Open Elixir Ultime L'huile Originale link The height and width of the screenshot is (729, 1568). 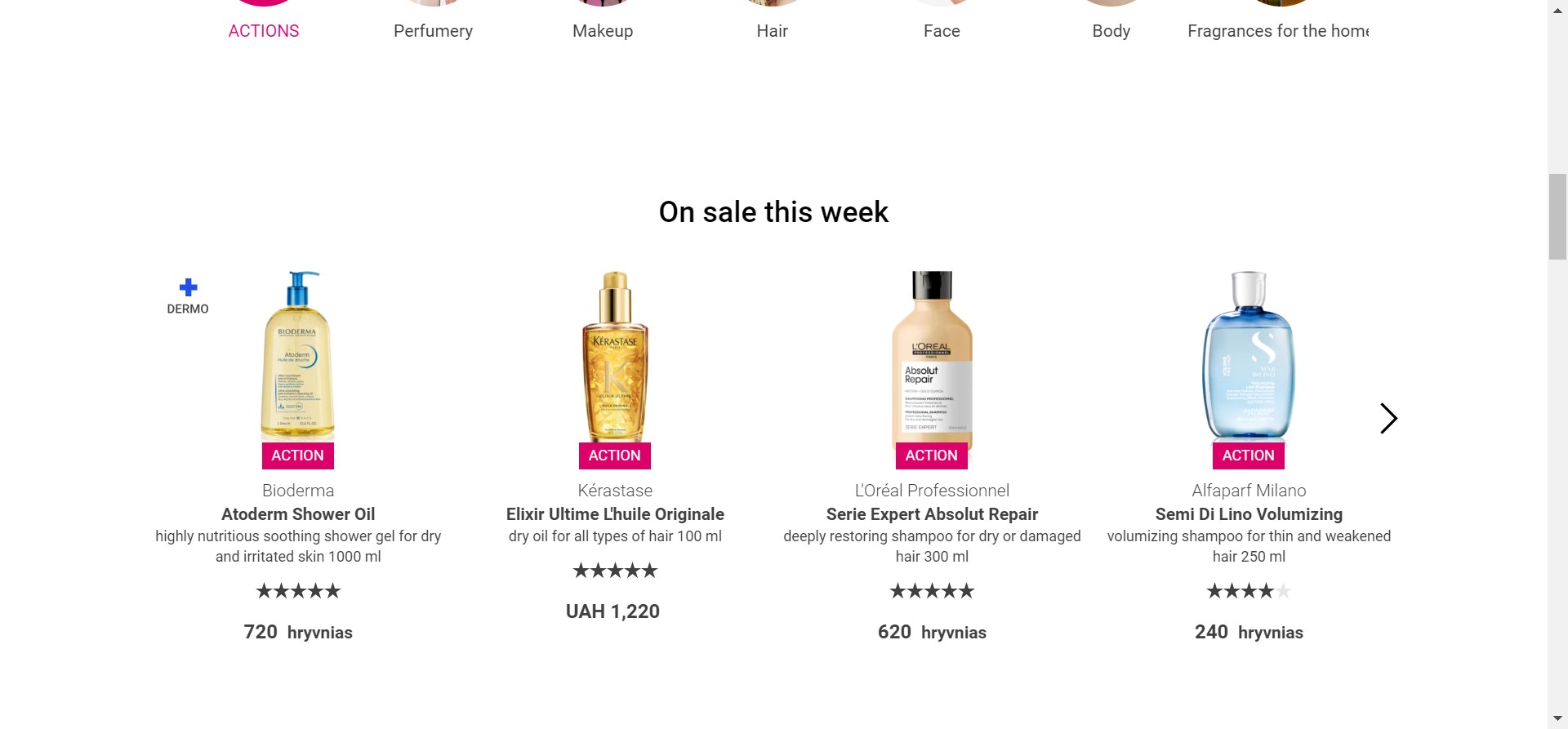615,514
